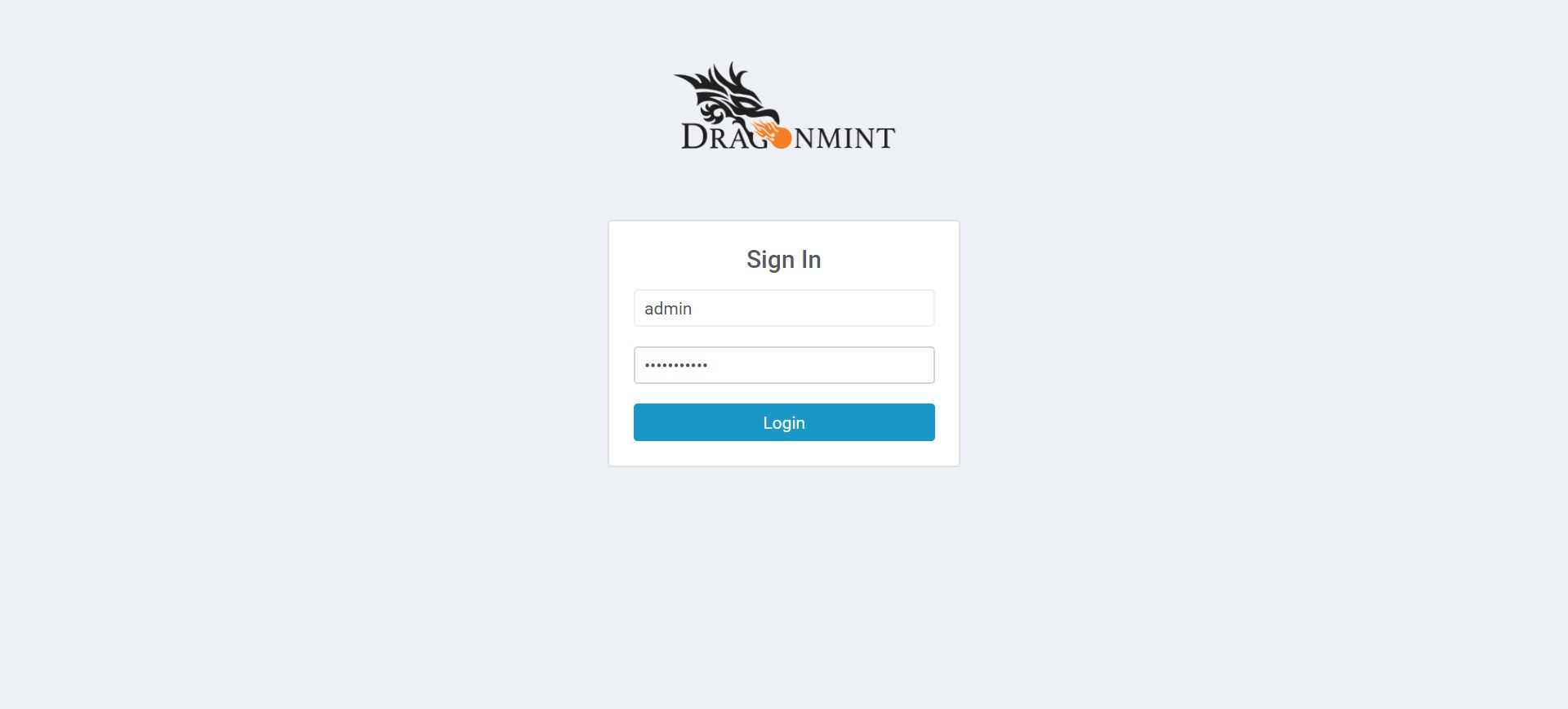Select the "NMINT" letters of the logo
Image resolution: width=1568 pixels, height=709 pixels.
click(844, 138)
